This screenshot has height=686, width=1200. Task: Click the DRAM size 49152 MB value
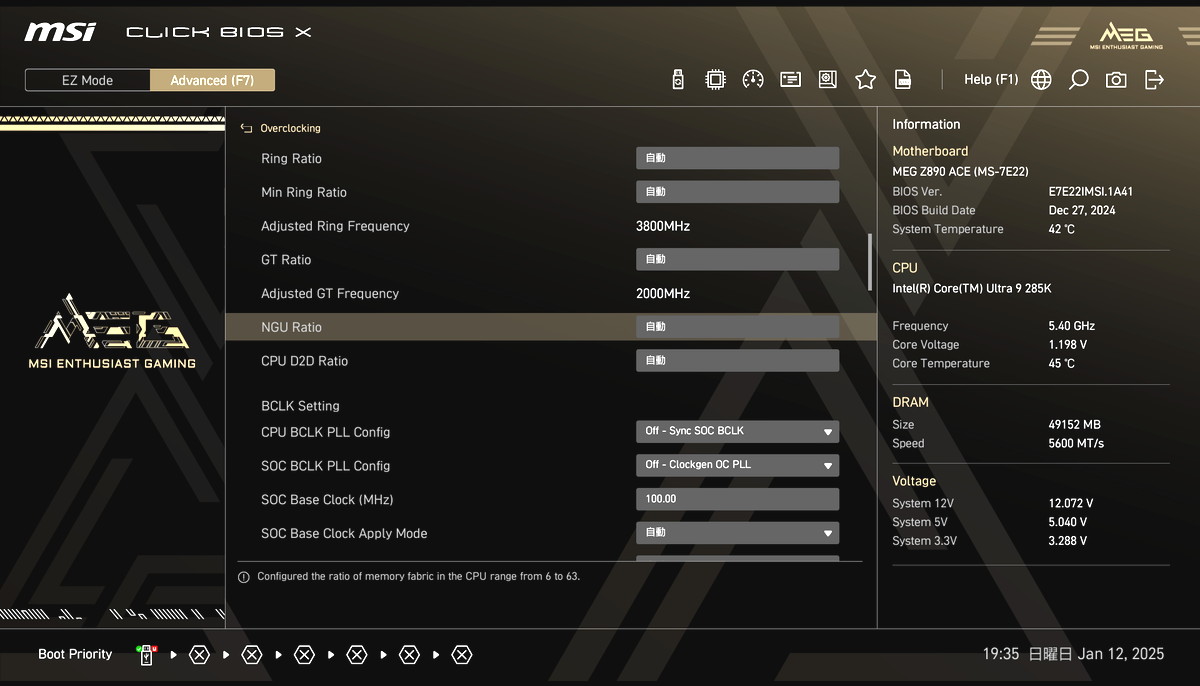[1074, 425]
